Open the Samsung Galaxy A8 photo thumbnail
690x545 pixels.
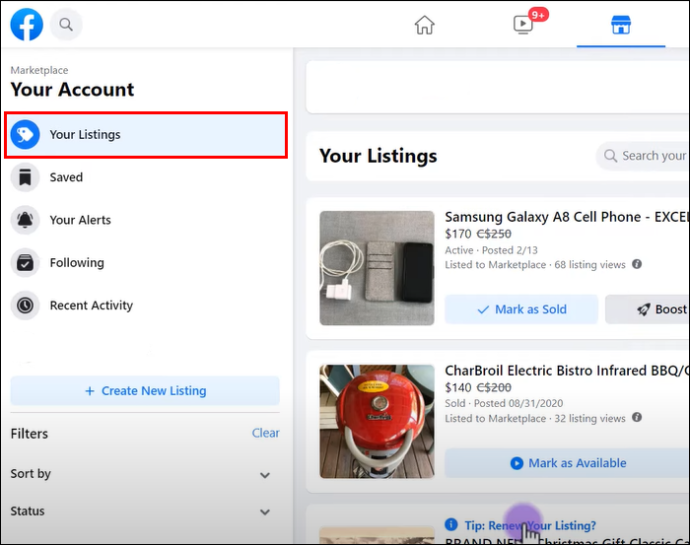click(x=377, y=268)
